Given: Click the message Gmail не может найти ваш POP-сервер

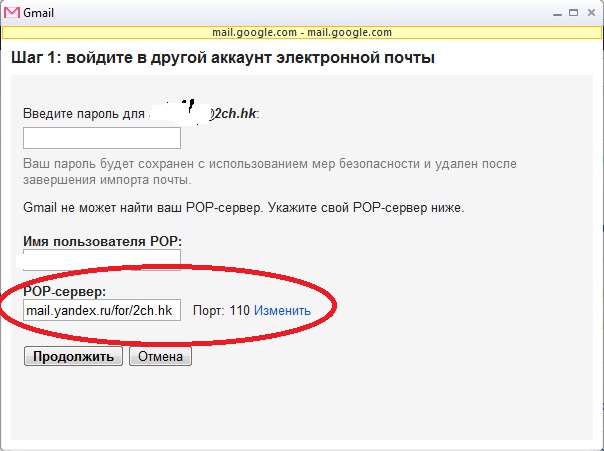Looking at the screenshot, I should (x=244, y=208).
